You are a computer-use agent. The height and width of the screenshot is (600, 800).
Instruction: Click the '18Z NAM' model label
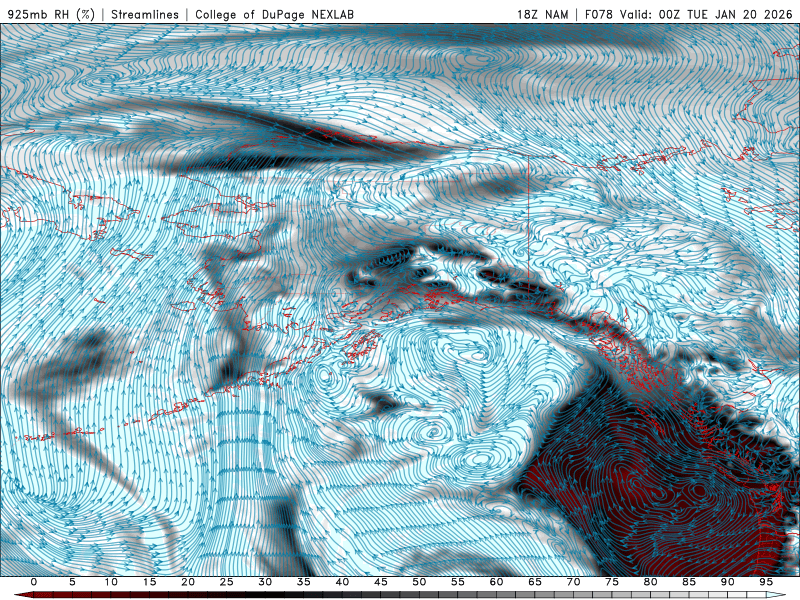point(542,14)
